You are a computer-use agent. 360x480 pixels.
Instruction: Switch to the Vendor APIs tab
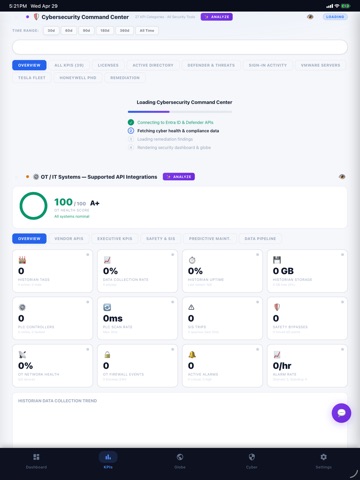tap(69, 239)
